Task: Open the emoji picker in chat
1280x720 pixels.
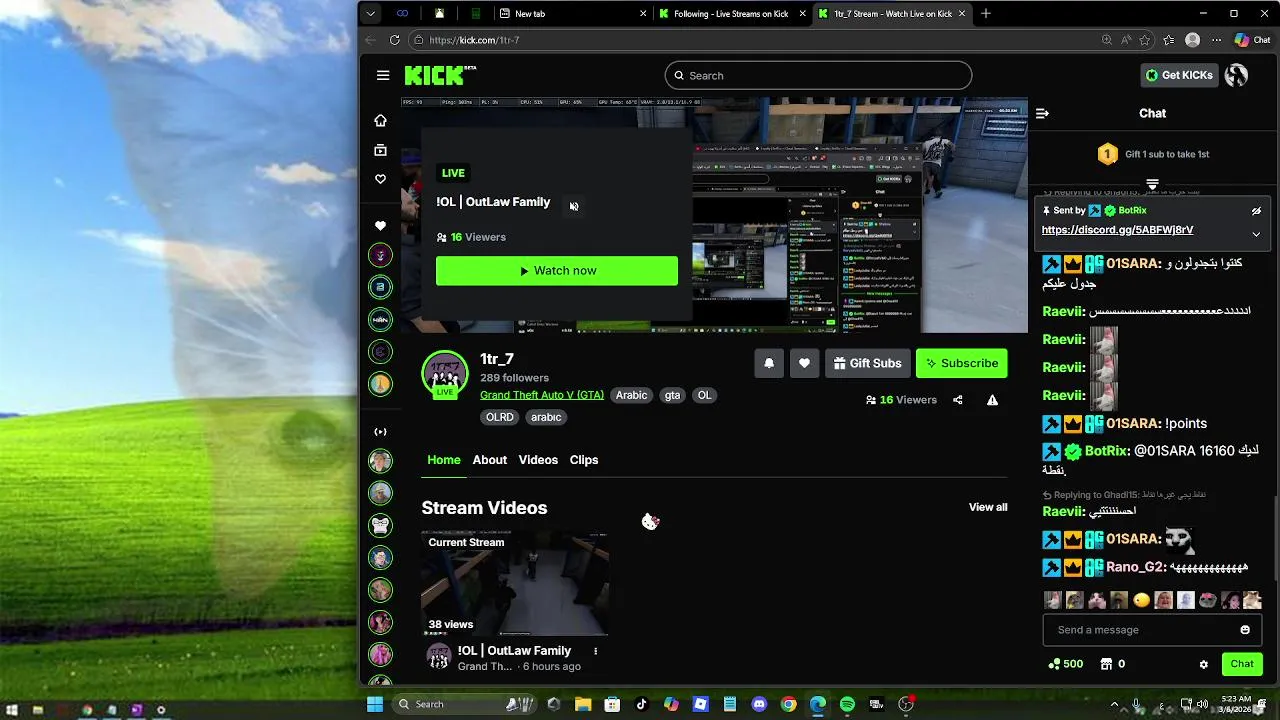Action: click(1245, 630)
